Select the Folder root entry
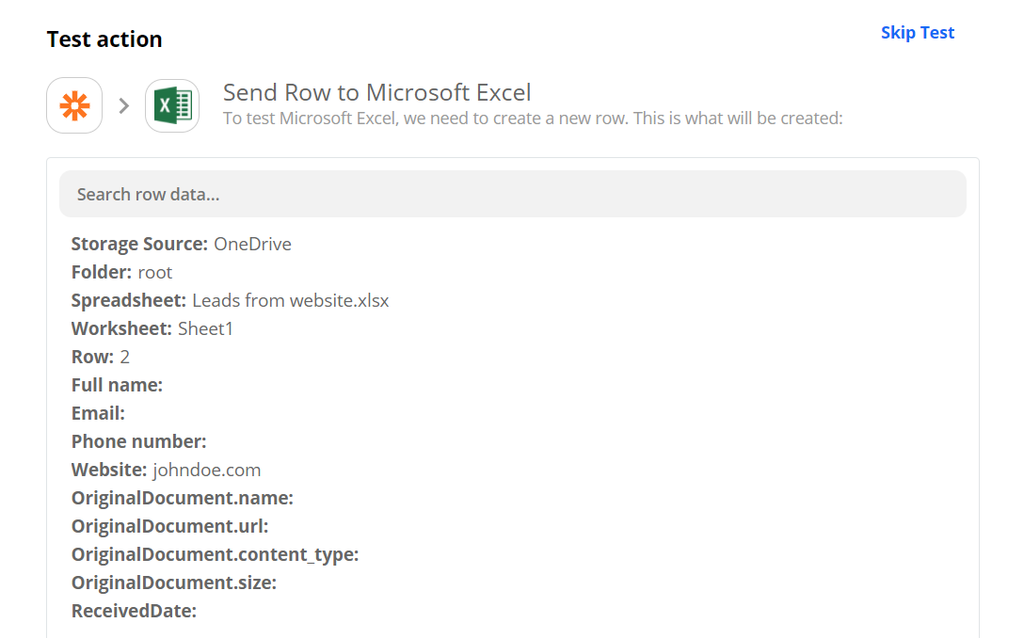1024x638 pixels. click(x=120, y=272)
